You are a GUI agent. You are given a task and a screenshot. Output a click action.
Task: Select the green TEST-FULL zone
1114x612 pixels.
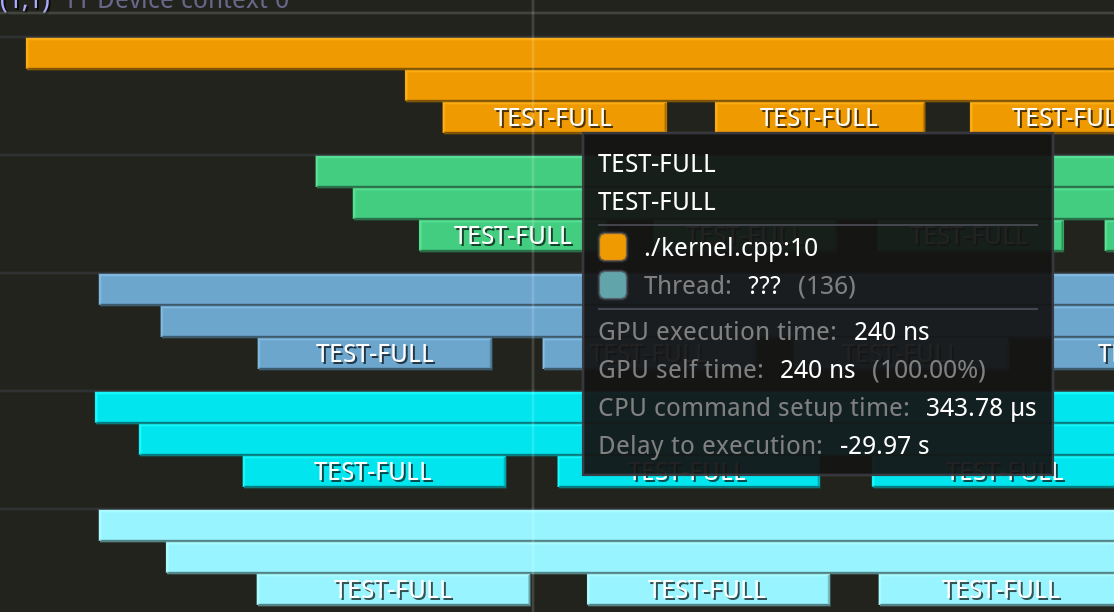tap(500, 236)
